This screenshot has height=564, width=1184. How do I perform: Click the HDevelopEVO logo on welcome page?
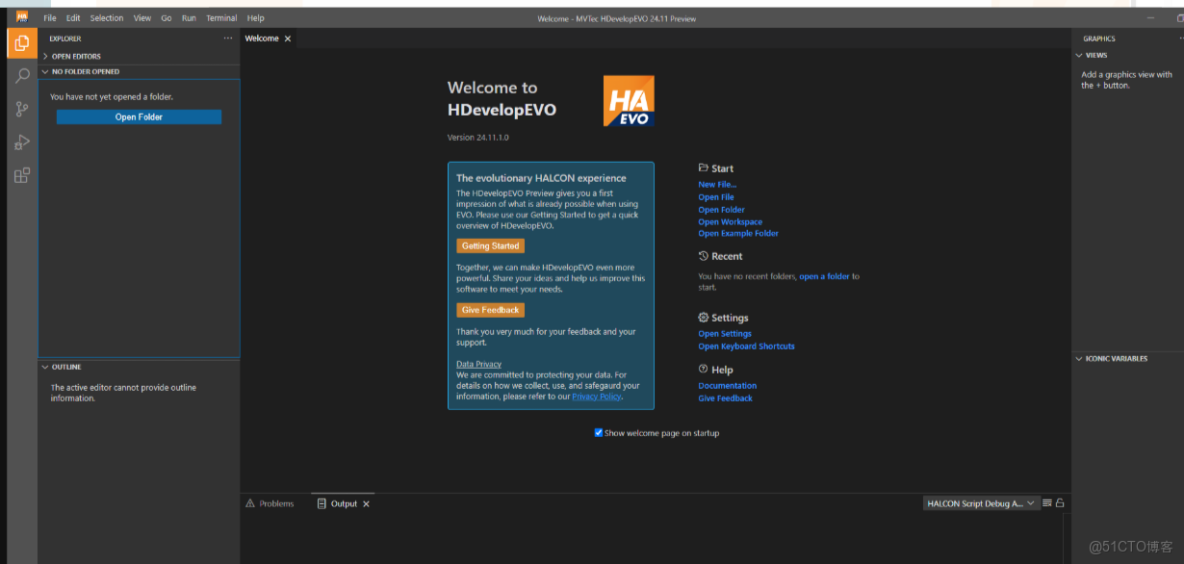(x=628, y=100)
